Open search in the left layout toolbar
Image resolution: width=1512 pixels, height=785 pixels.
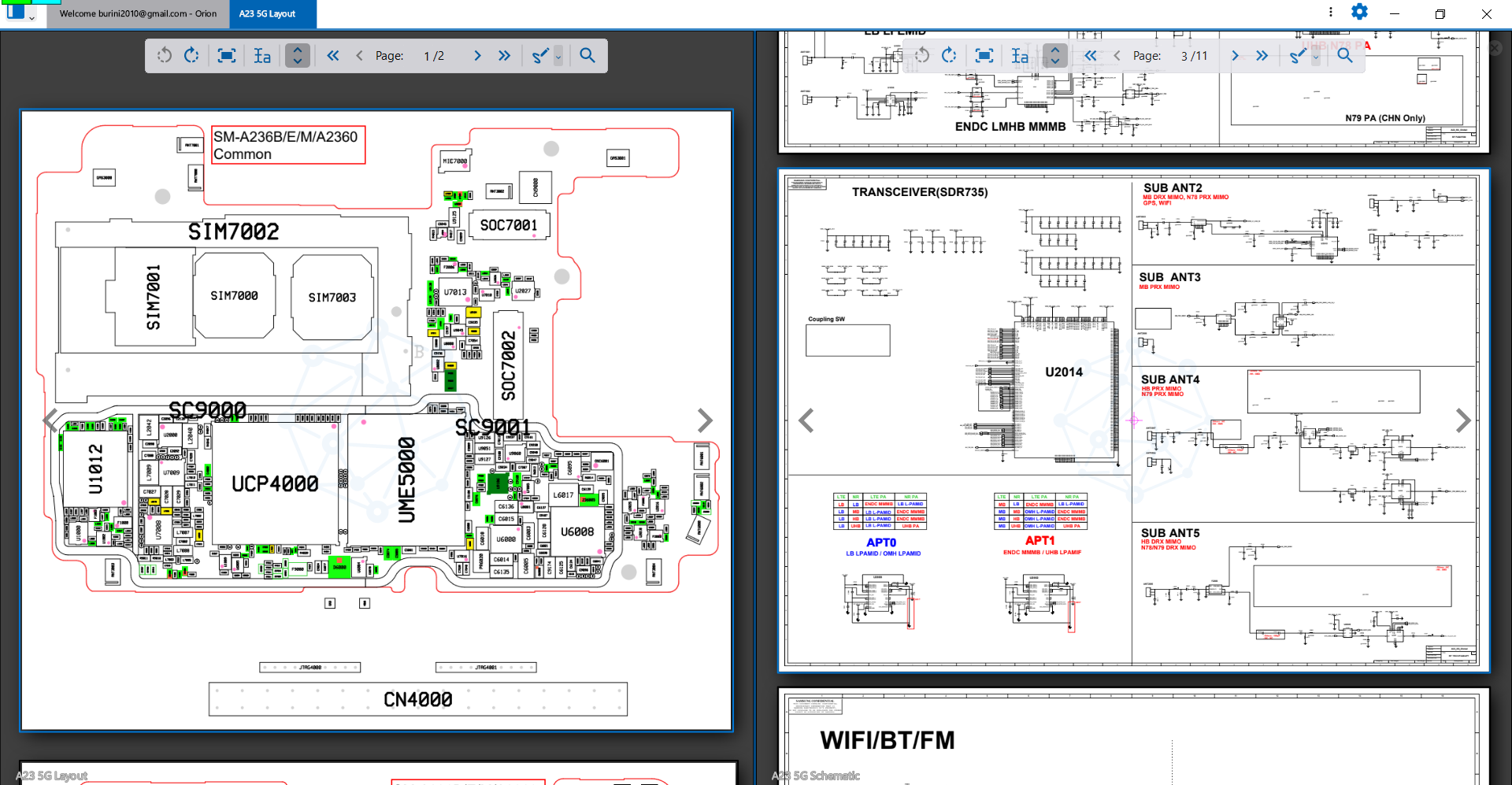pyautogui.click(x=587, y=56)
